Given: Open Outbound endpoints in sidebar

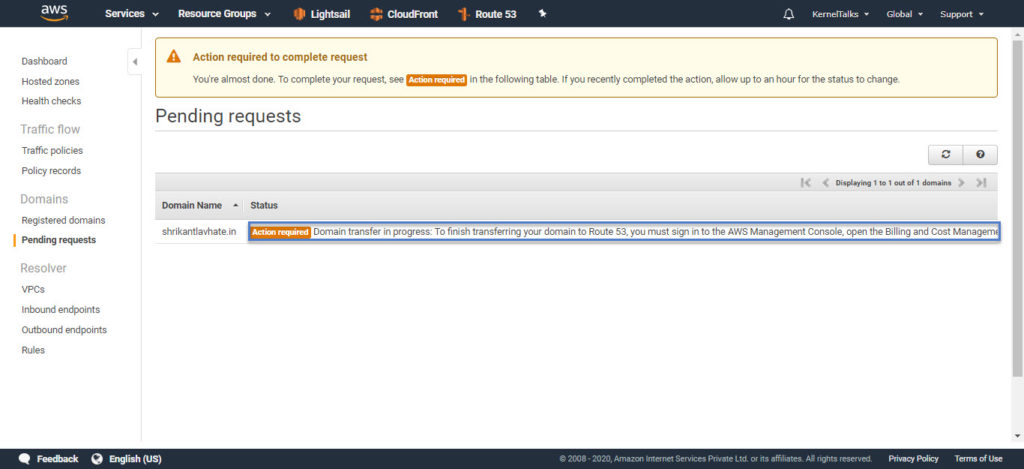Looking at the screenshot, I should click(64, 329).
